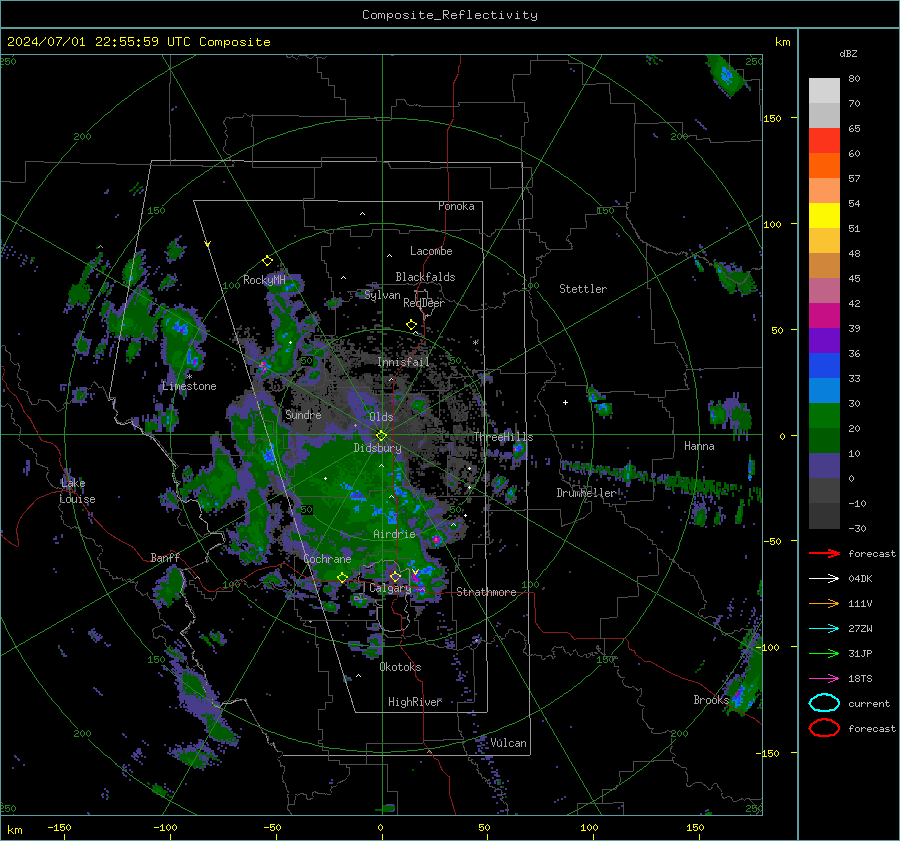900x841 pixels.
Task: Click the Drumheller city label
Action: 587,493
